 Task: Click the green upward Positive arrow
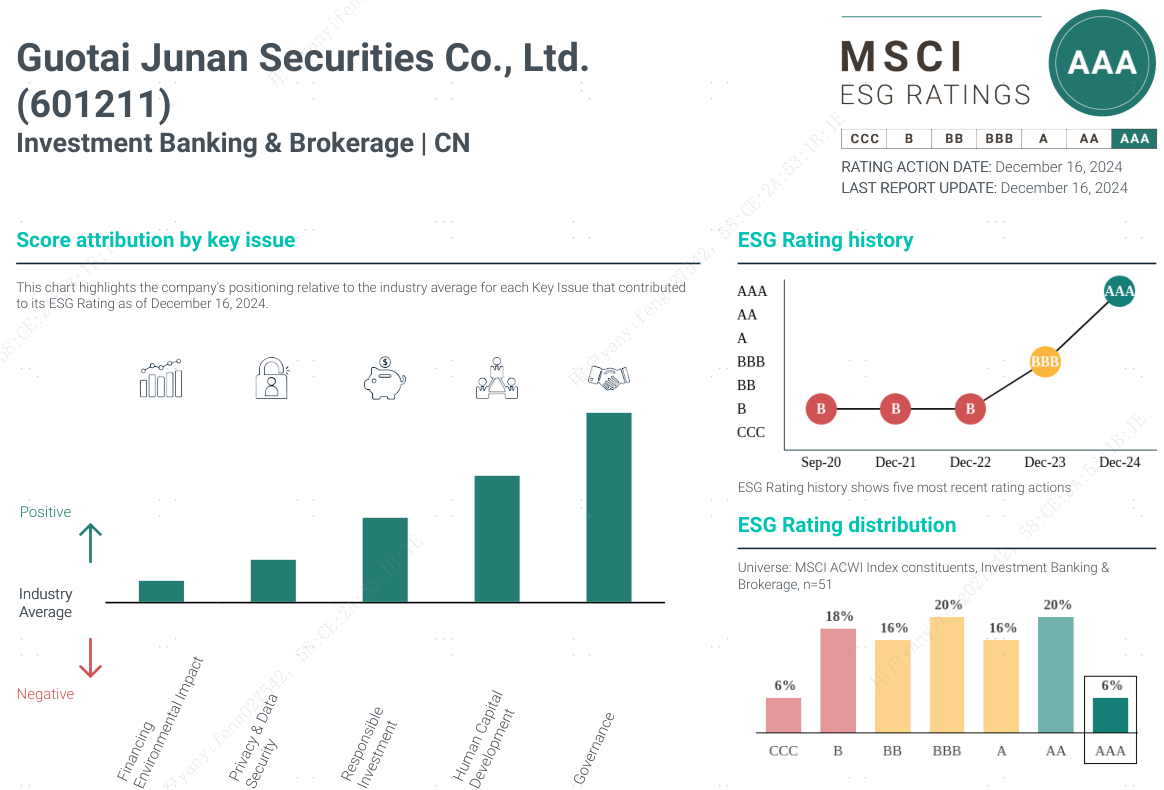(x=90, y=542)
